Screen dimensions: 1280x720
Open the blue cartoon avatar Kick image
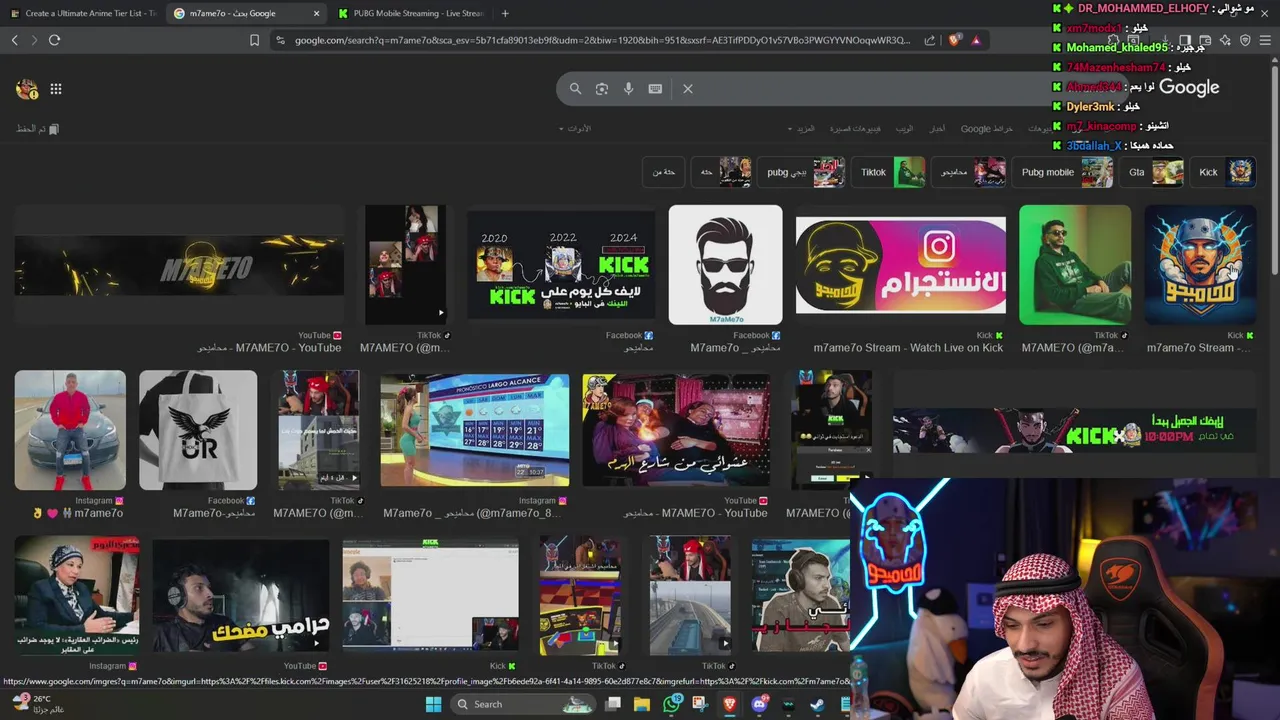[1200, 265]
